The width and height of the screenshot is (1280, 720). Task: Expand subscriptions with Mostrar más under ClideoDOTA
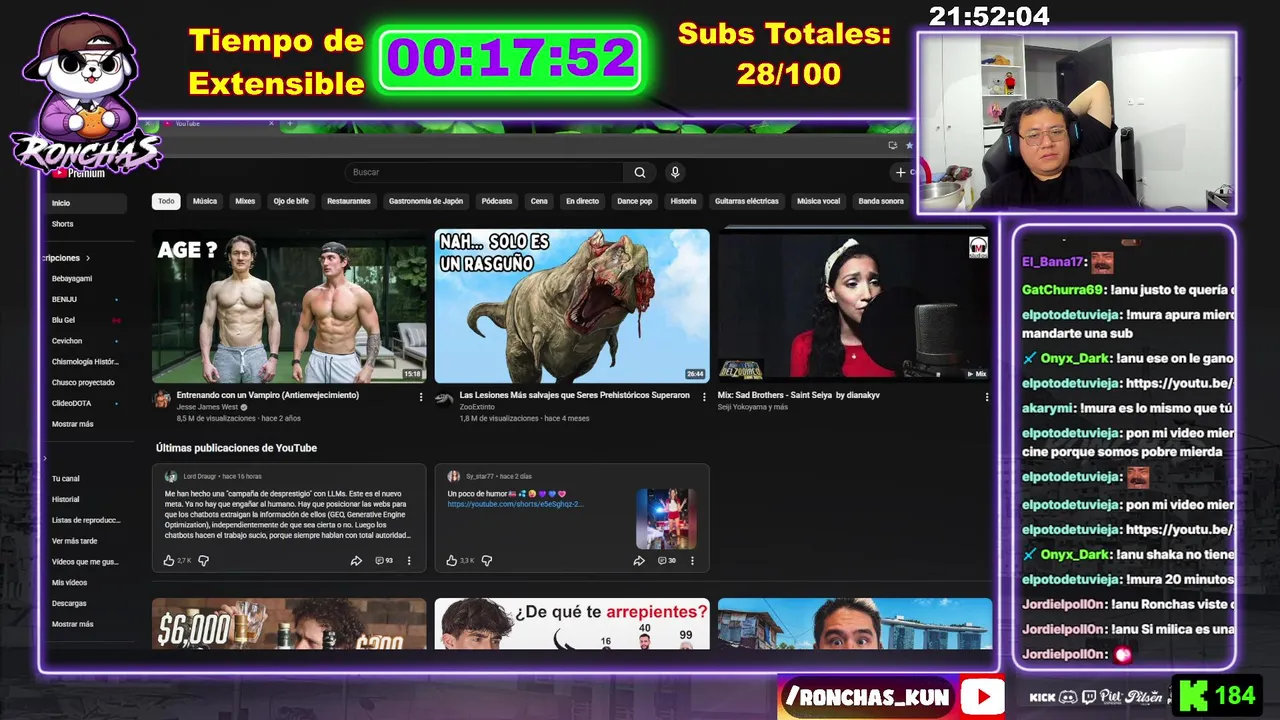(73, 424)
